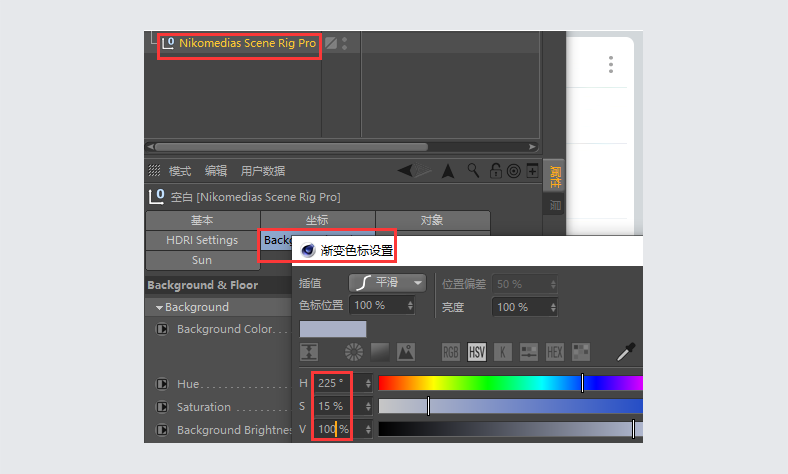Switch to RGB color mode
This screenshot has width=788, height=474.
(451, 352)
